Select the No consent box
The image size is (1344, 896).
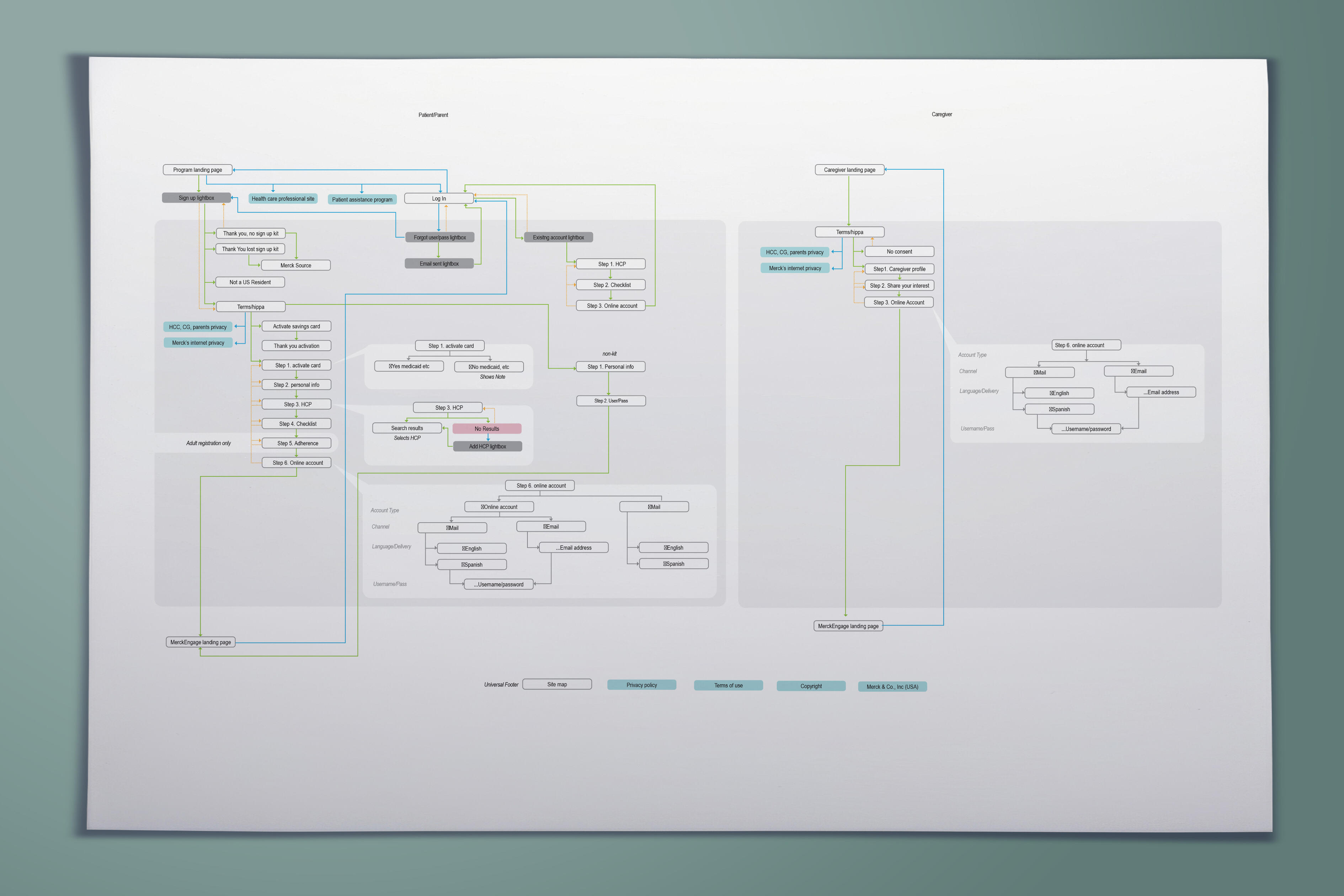click(900, 251)
